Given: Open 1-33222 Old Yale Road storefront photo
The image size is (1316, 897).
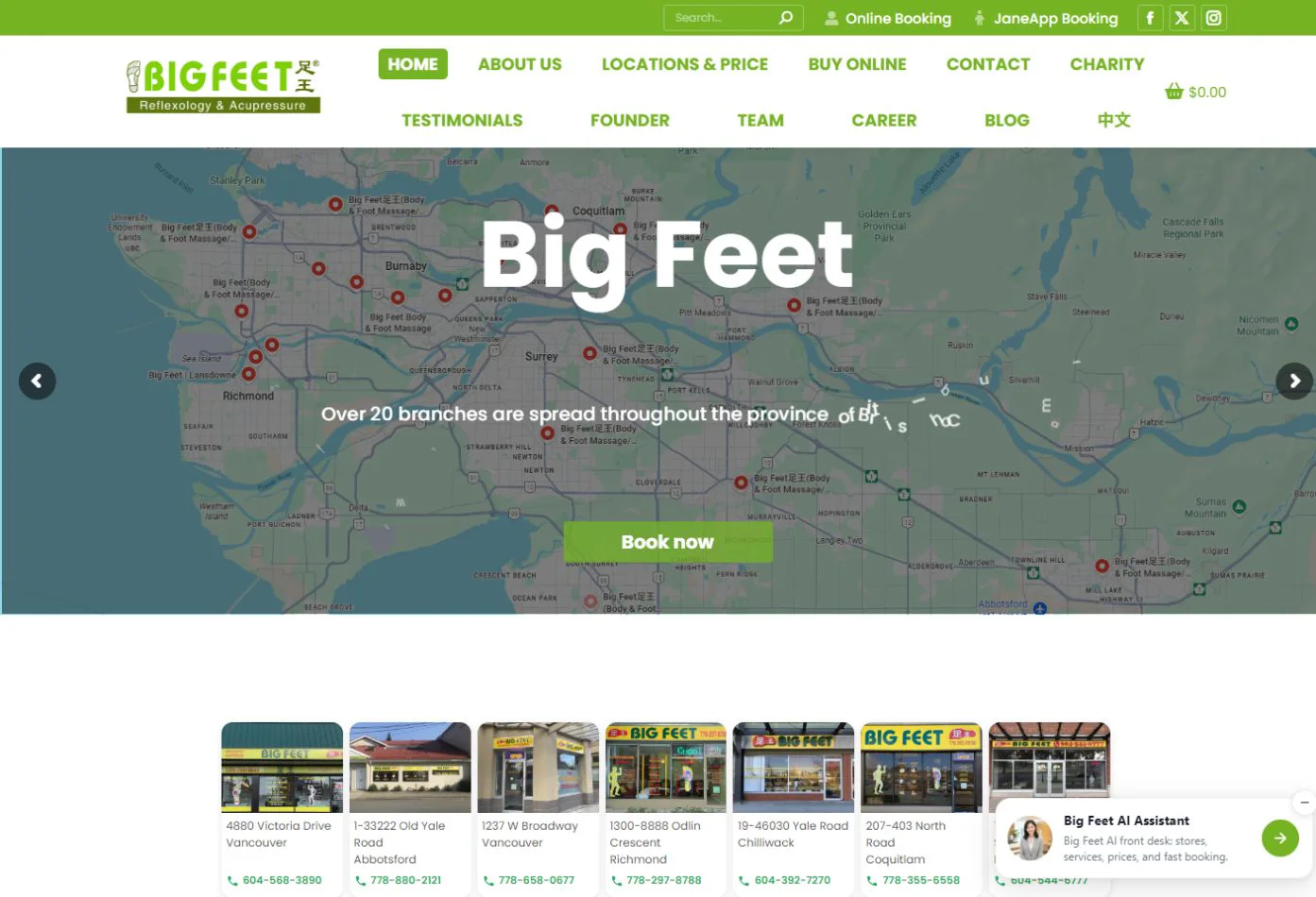Looking at the screenshot, I should [x=410, y=768].
